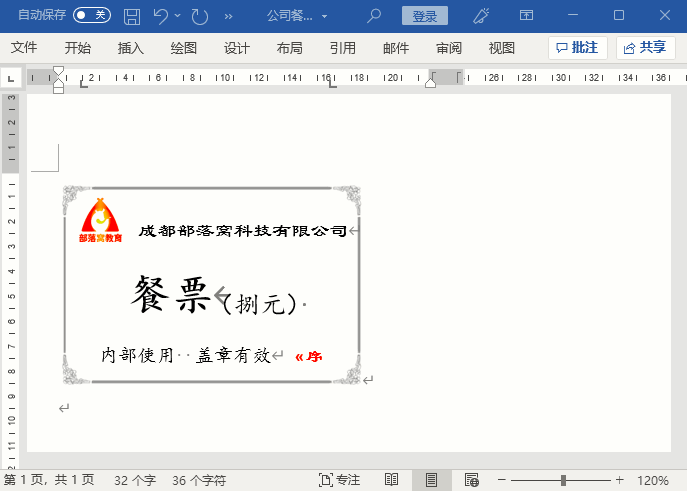Switch to Read Mode view icon
Viewport: 687px width, 491px height.
pyautogui.click(x=391, y=480)
